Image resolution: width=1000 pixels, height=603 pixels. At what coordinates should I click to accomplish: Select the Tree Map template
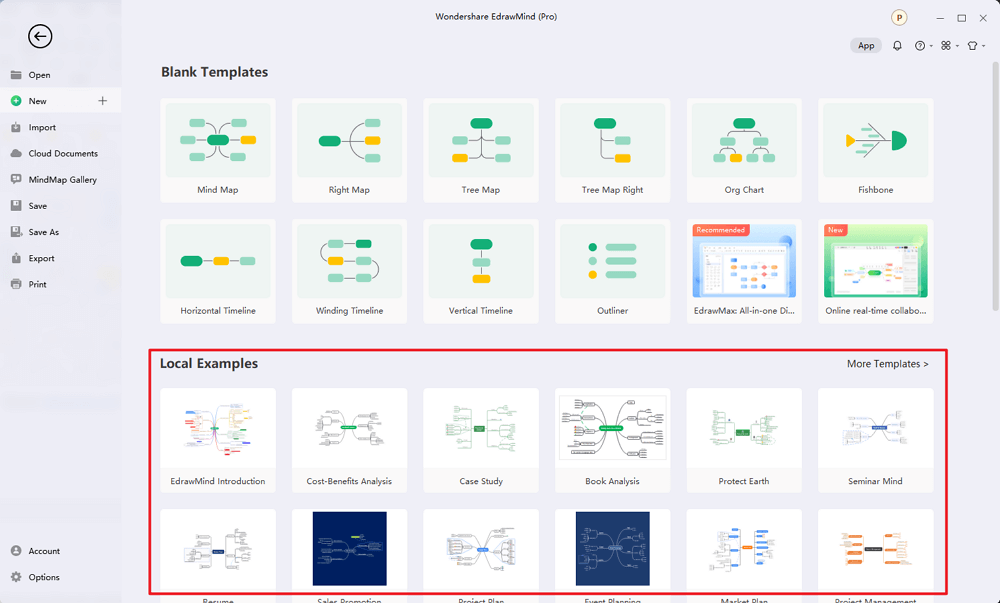481,150
